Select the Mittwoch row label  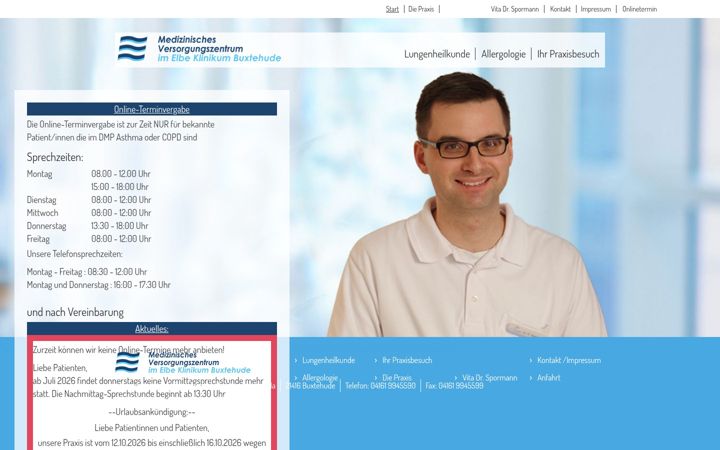[x=42, y=213]
